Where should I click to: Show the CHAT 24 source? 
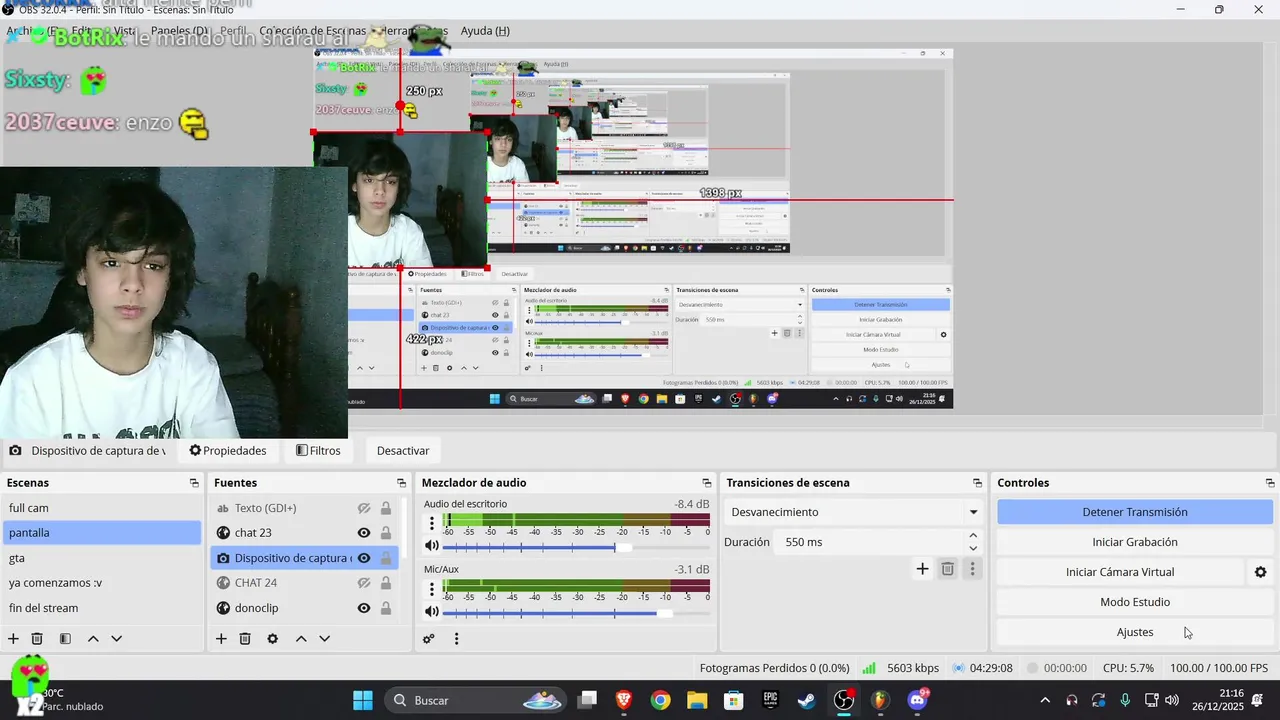pos(364,583)
